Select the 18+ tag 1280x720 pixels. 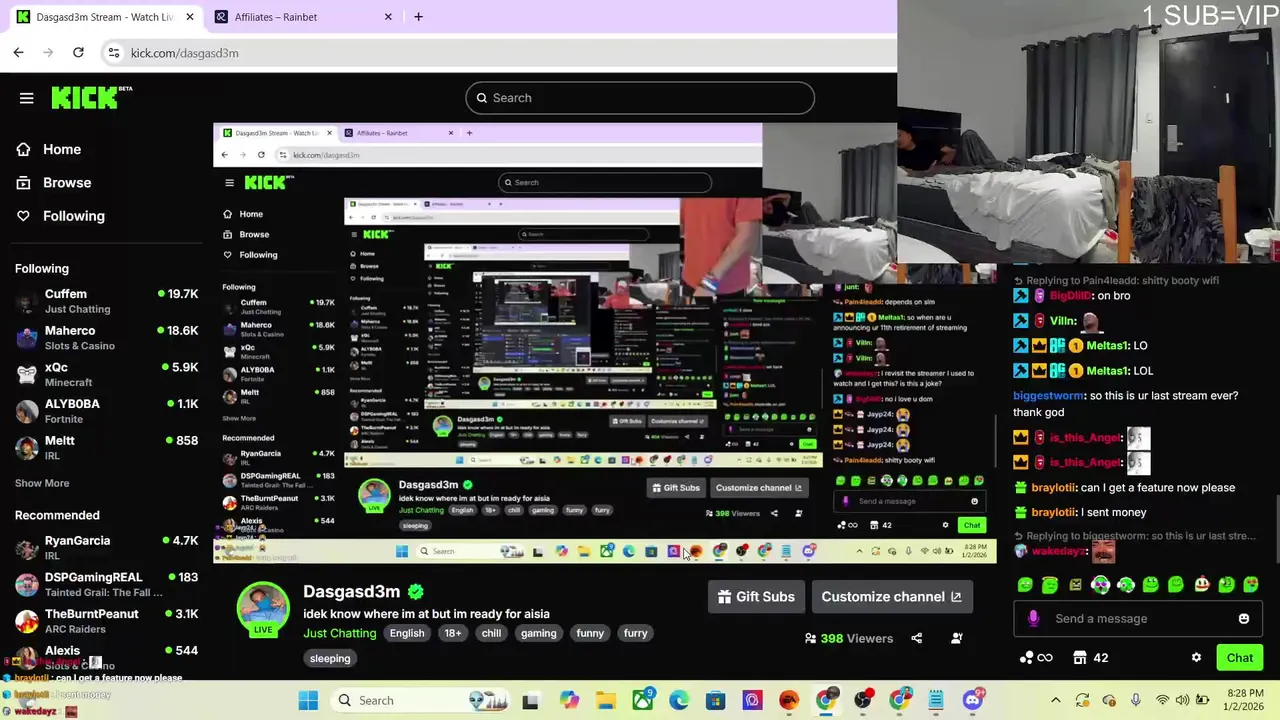tap(453, 633)
